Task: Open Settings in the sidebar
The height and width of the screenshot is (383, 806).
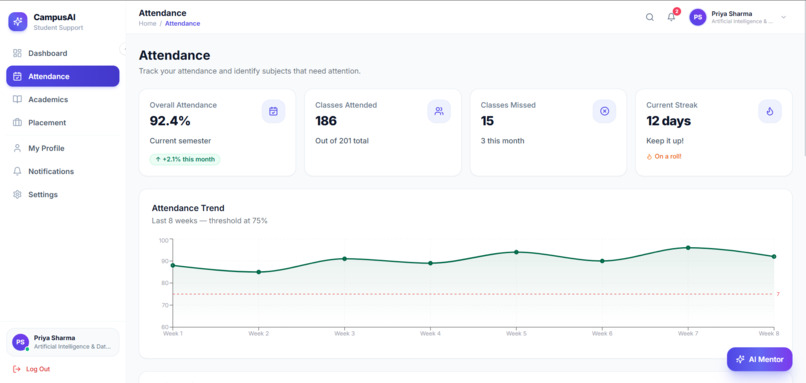Action: 63,194
